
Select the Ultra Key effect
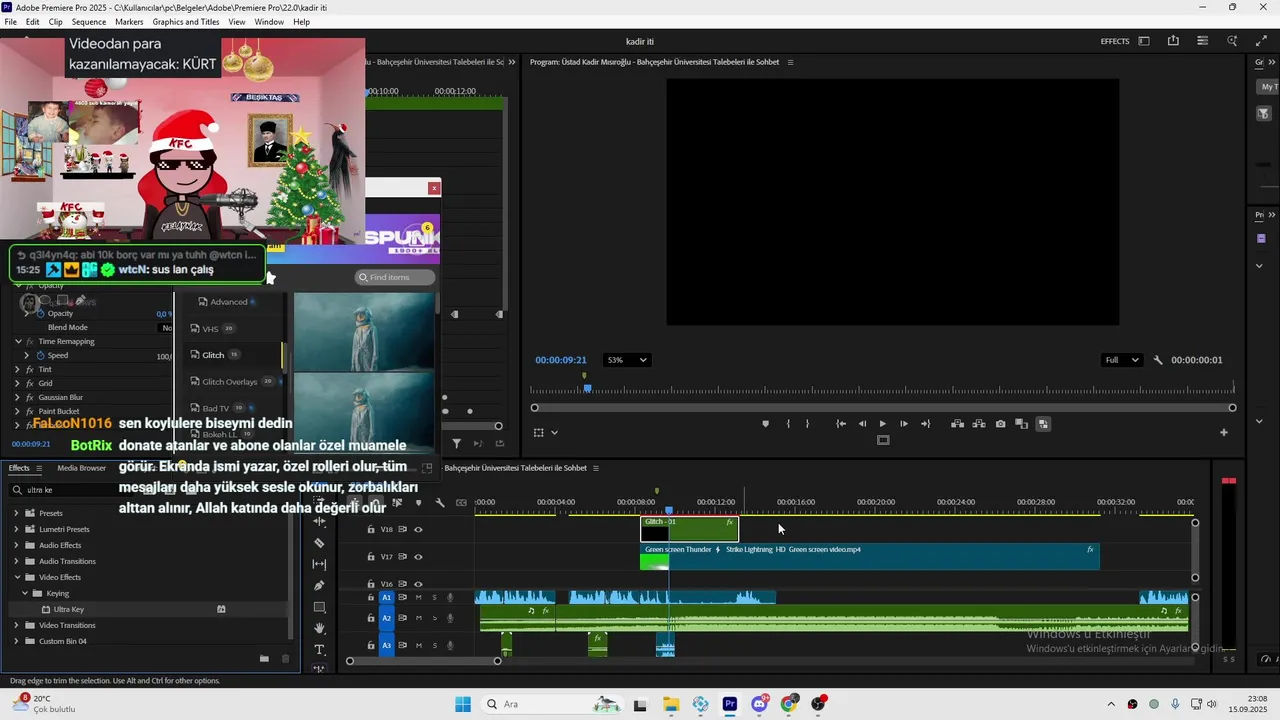(69, 609)
